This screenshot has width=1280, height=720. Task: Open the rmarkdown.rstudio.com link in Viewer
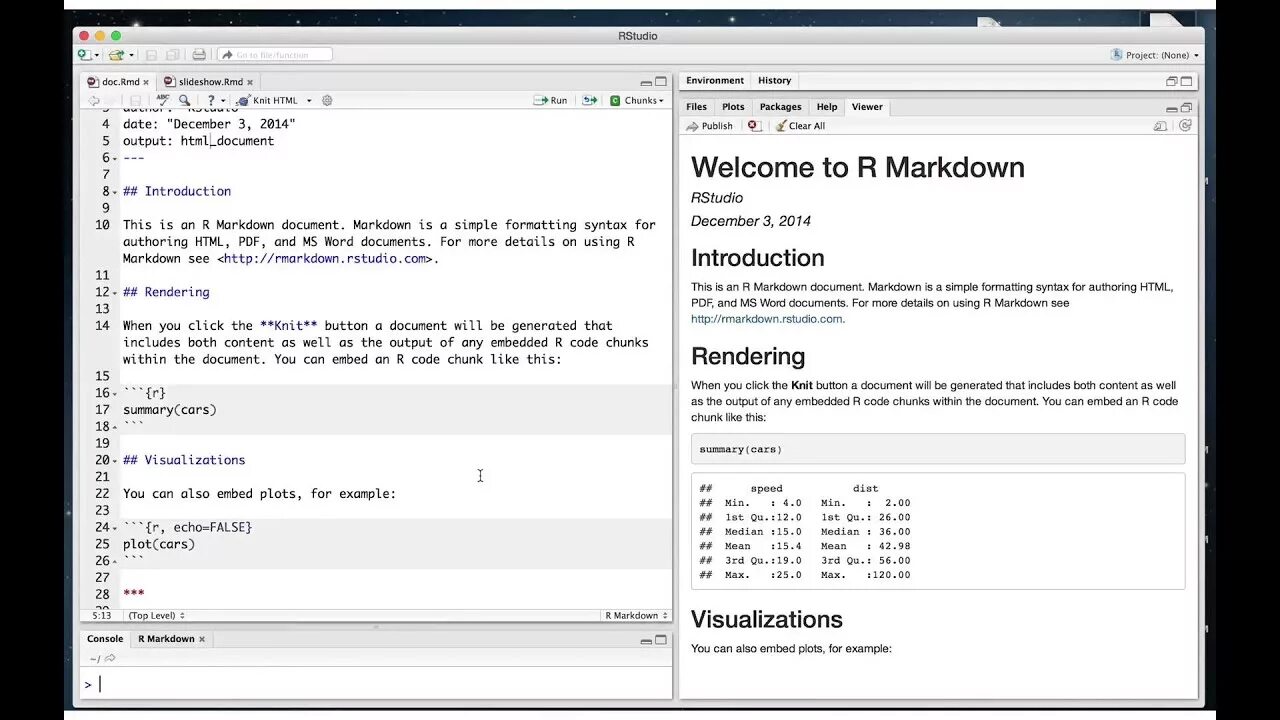click(x=767, y=319)
